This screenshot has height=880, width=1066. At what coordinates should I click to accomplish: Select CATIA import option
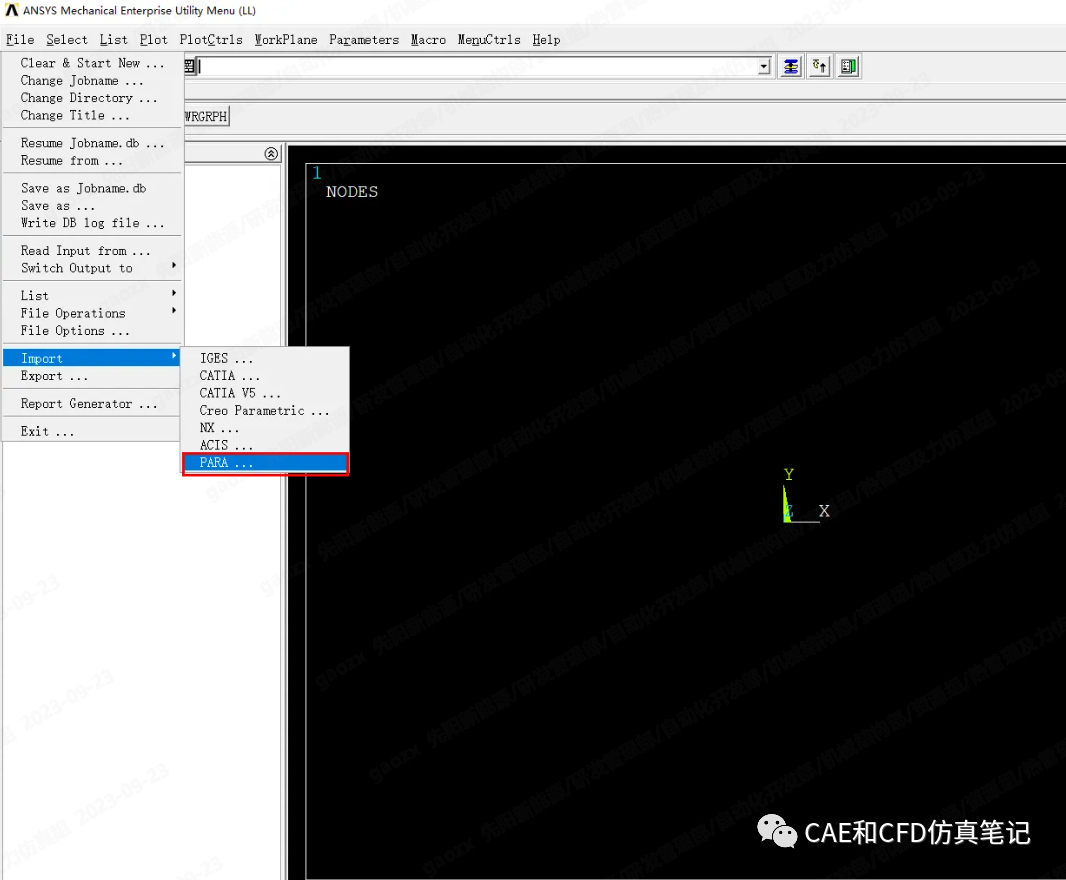point(266,376)
